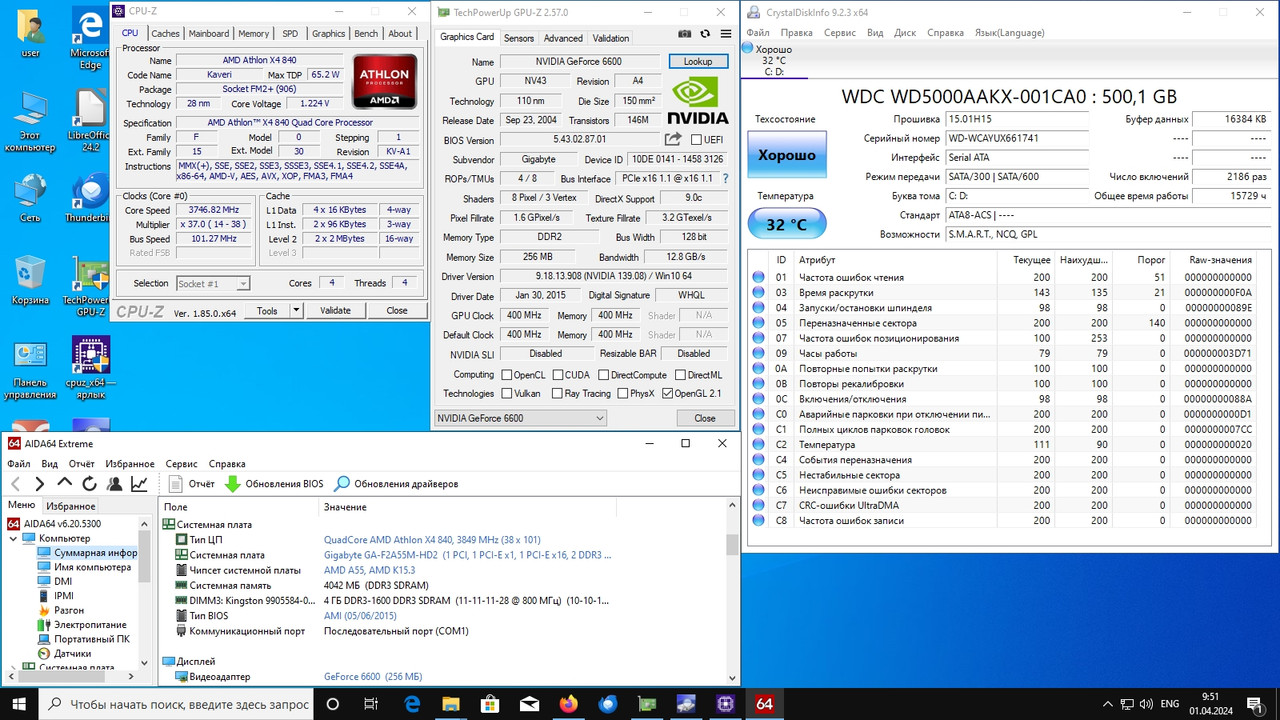This screenshot has width=1280, height=720.
Task: Toggle the Vulkan checkbox
Action: 508,394
